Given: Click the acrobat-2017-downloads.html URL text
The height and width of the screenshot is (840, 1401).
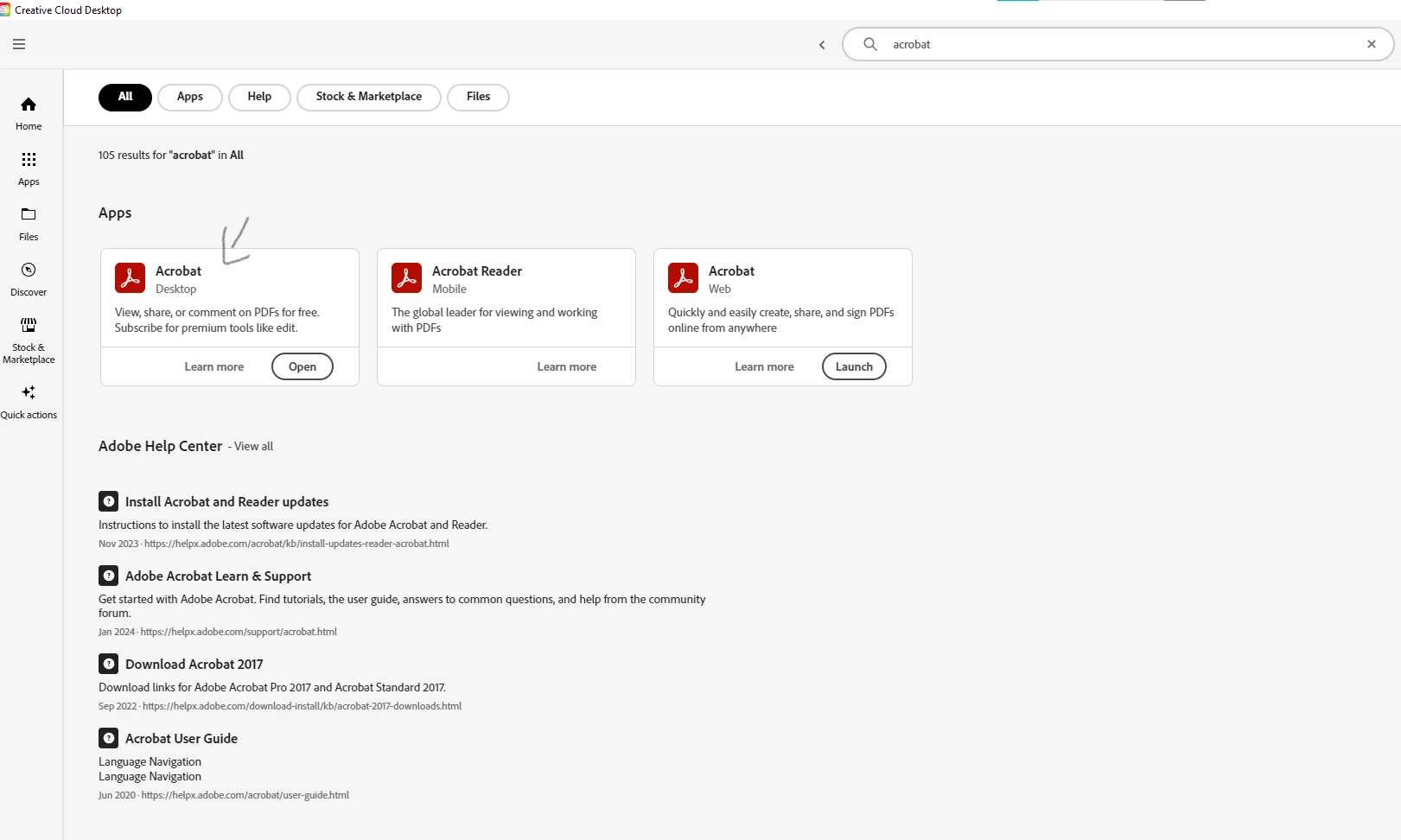Looking at the screenshot, I should pyautogui.click(x=302, y=706).
